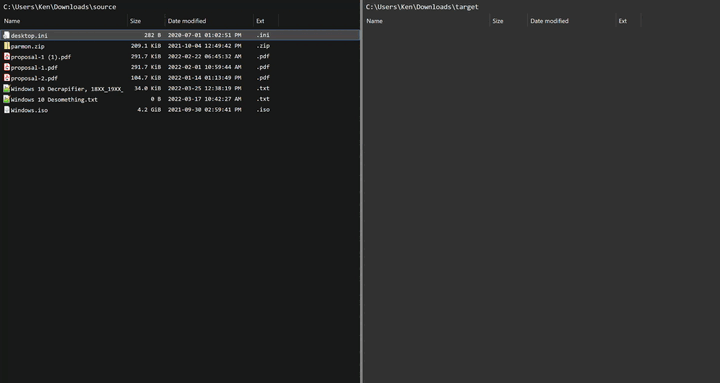Click the 104.7 KiB size value

pos(146,78)
